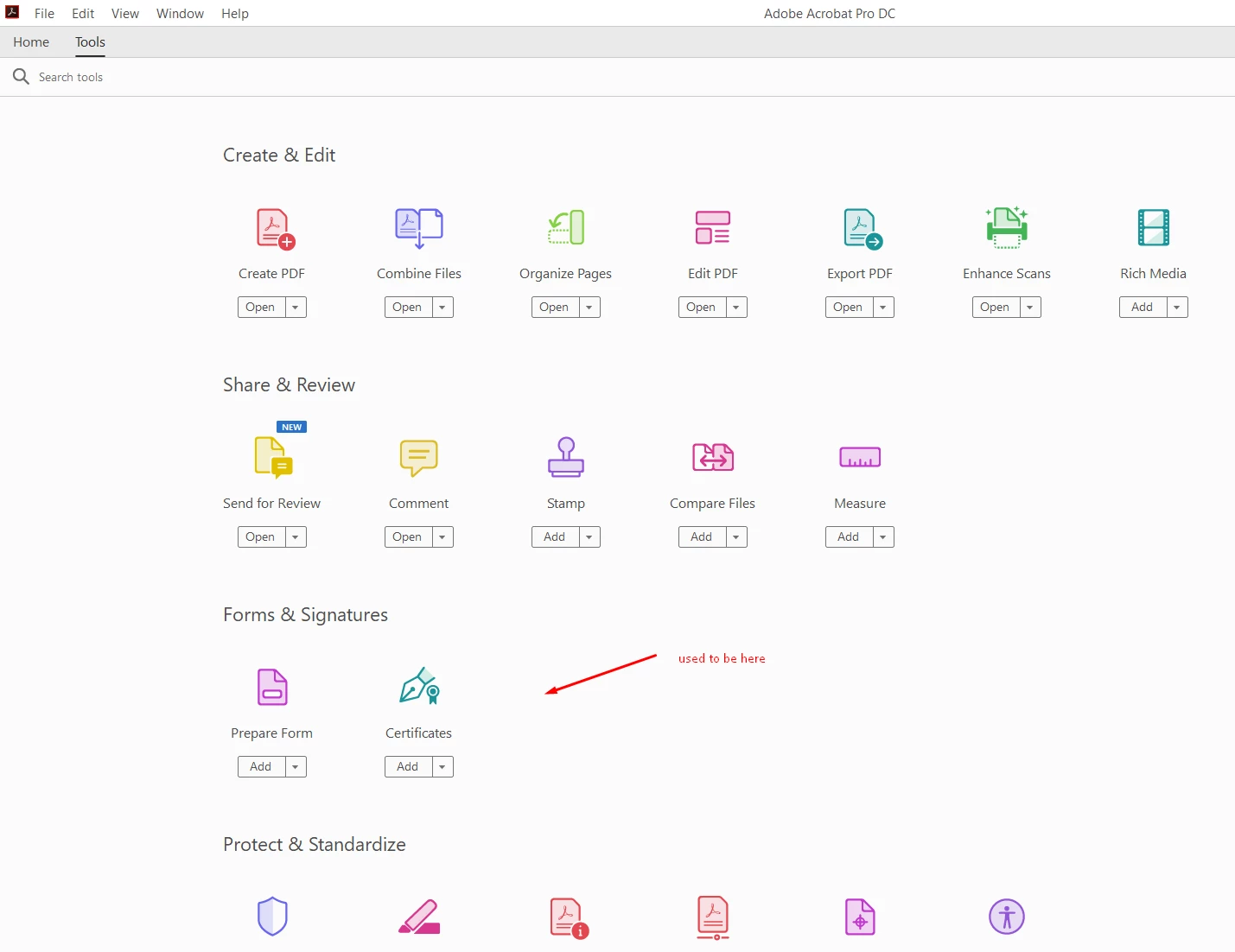Expand the Send for Review dropdown arrow
The height and width of the screenshot is (952, 1235).
[296, 536]
